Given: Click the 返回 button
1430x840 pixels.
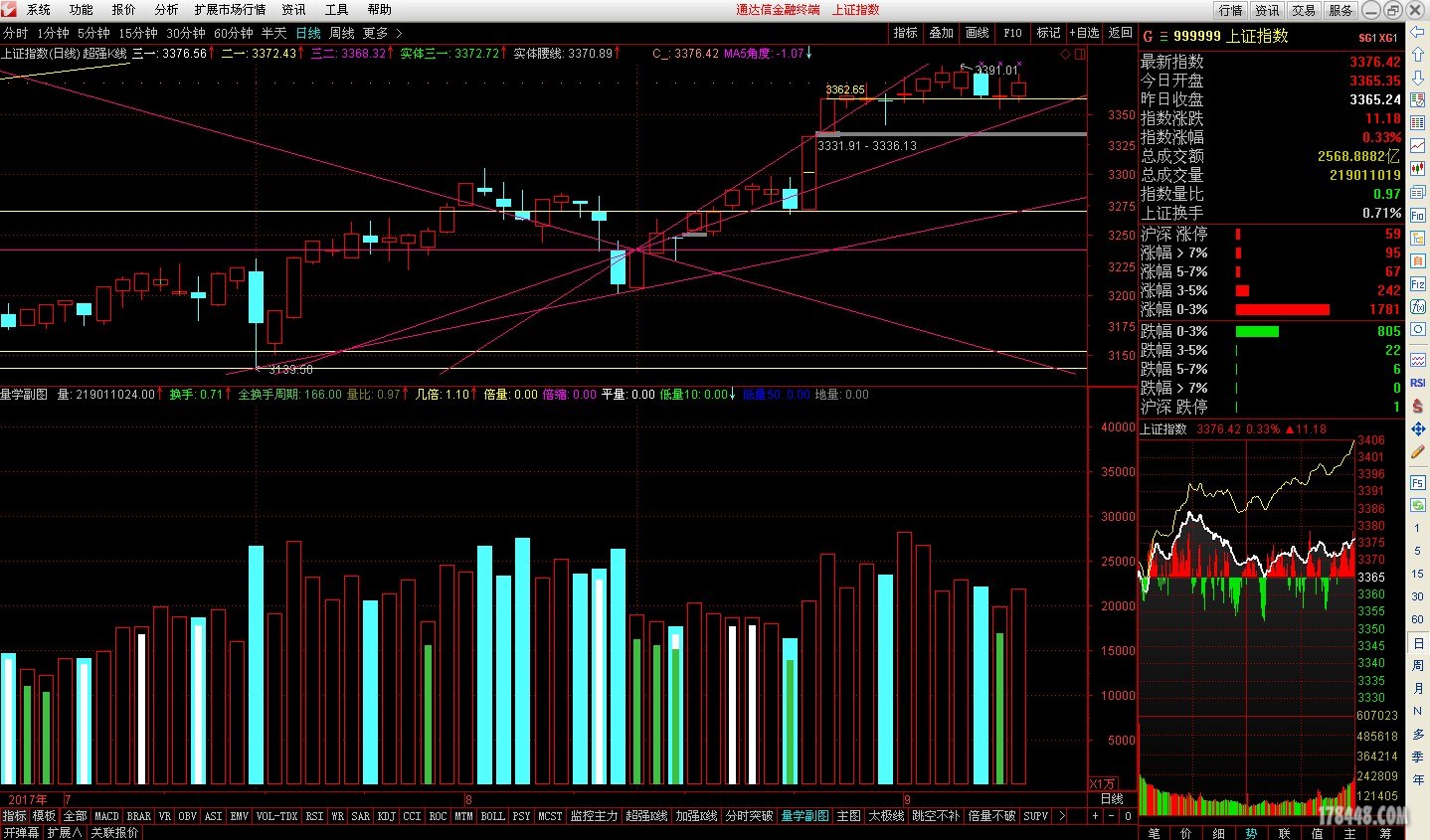Looking at the screenshot, I should [x=1121, y=33].
